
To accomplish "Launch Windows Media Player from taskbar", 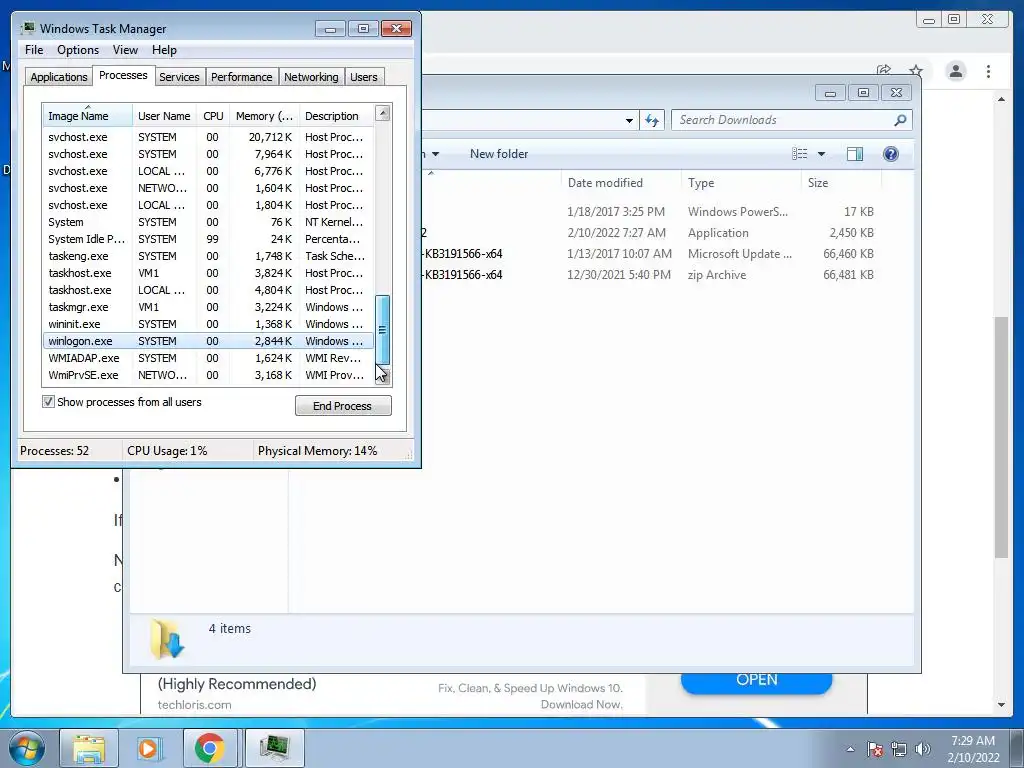I will (148, 748).
